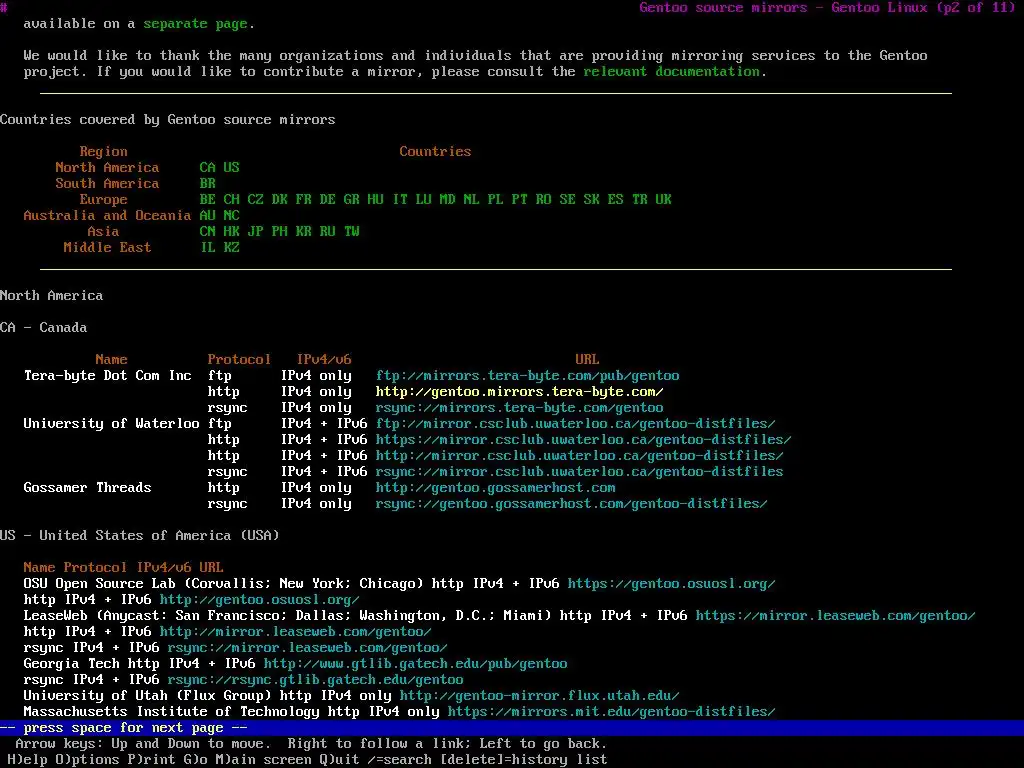Choose the IT country link
This screenshot has width=1024, height=768.
[400, 200]
